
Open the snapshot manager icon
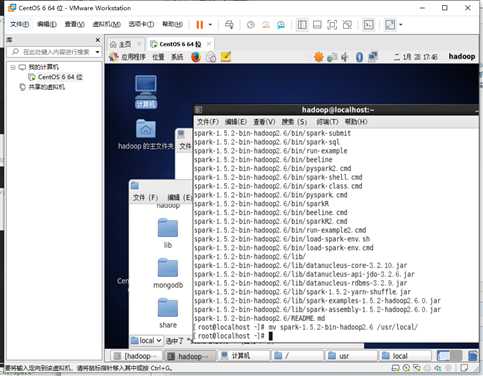(x=281, y=25)
